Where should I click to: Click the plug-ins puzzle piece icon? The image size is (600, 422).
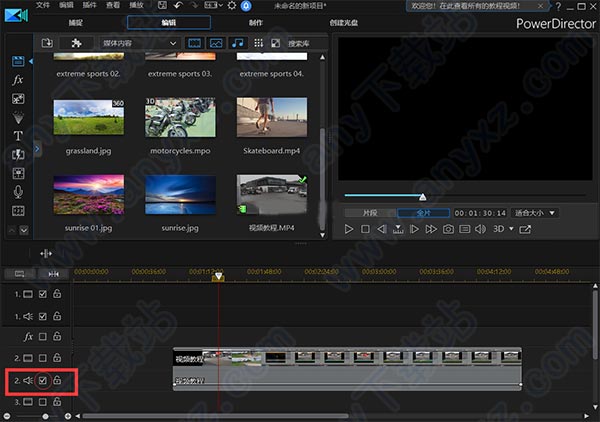[x=76, y=43]
